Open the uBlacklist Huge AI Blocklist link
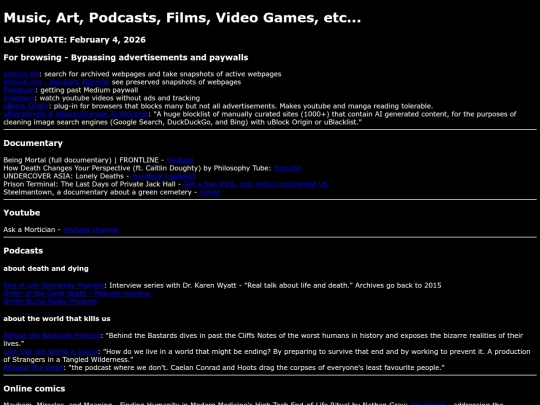The width and height of the screenshot is (540, 405). (x=76, y=114)
